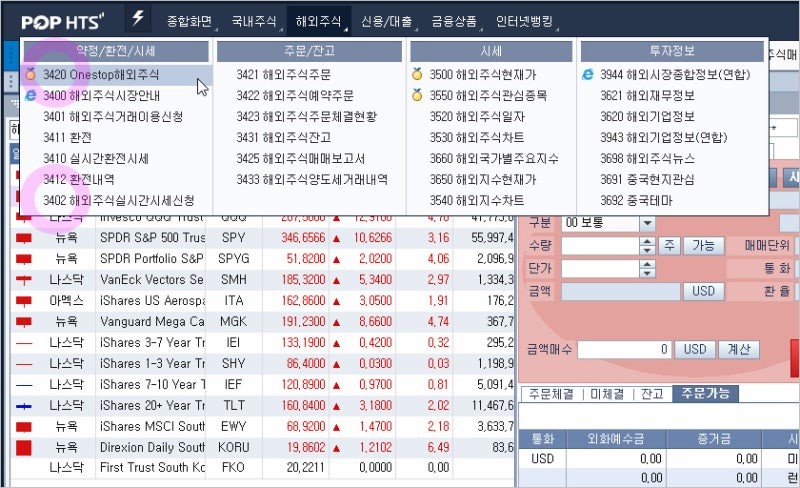Open 3540 해외지수차트

pos(477,200)
